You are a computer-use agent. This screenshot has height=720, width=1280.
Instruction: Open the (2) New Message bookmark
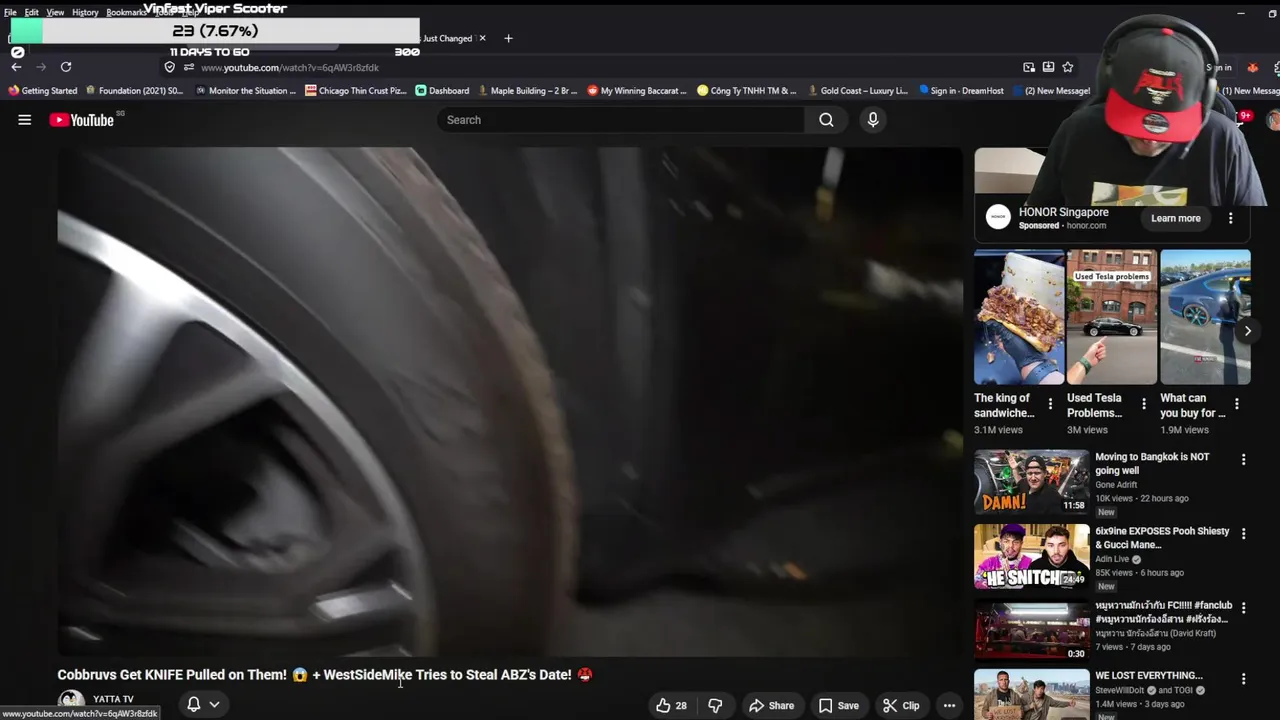click(x=1051, y=91)
